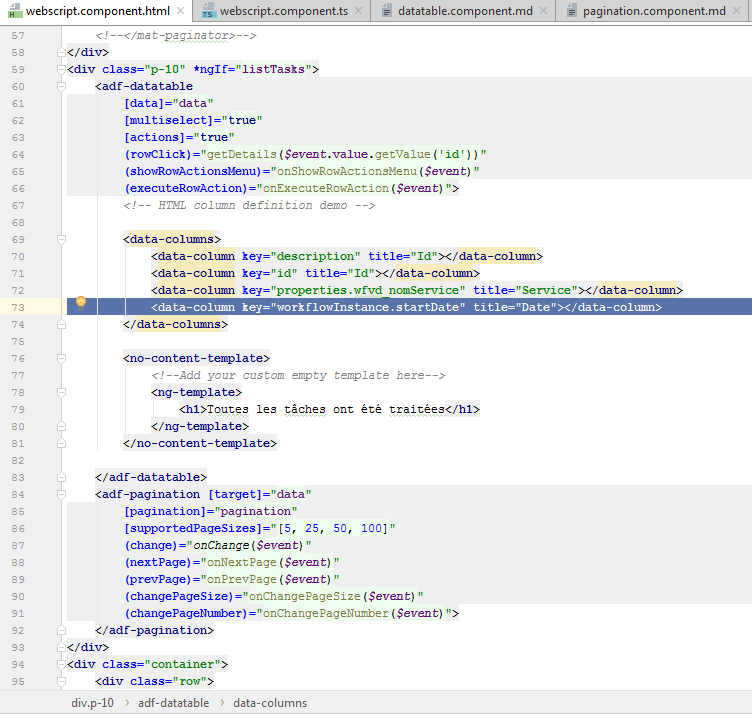Click line number 59 in the gutter
The height and width of the screenshot is (714, 752).
click(x=18, y=70)
